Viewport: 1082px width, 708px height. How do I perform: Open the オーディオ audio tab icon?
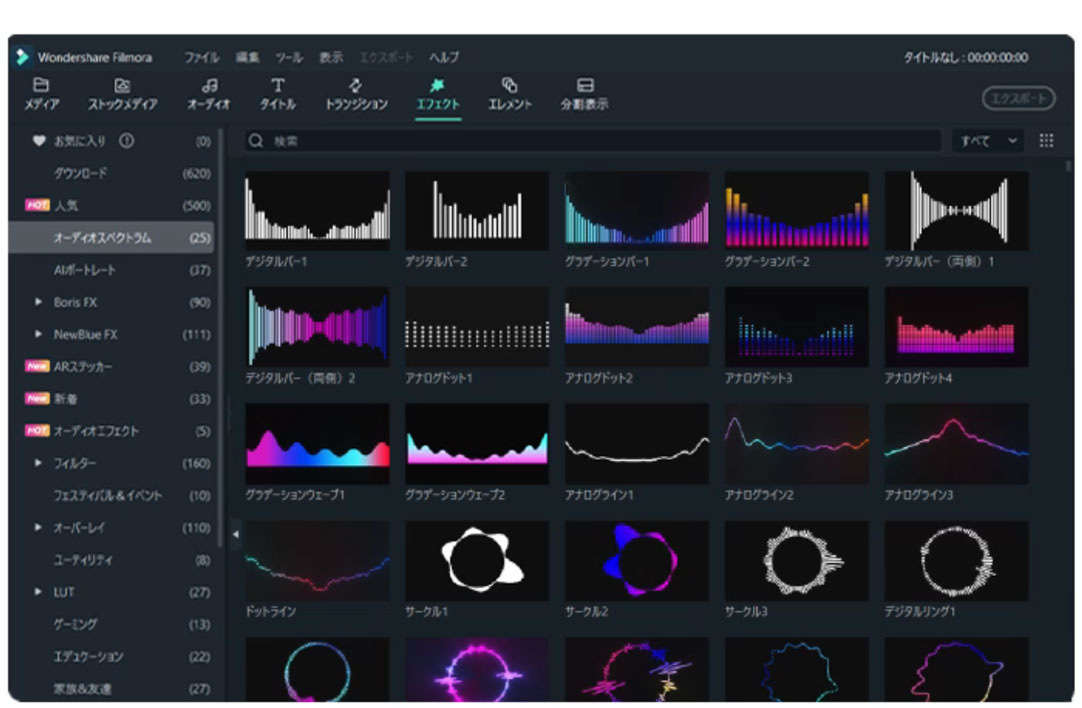[209, 86]
